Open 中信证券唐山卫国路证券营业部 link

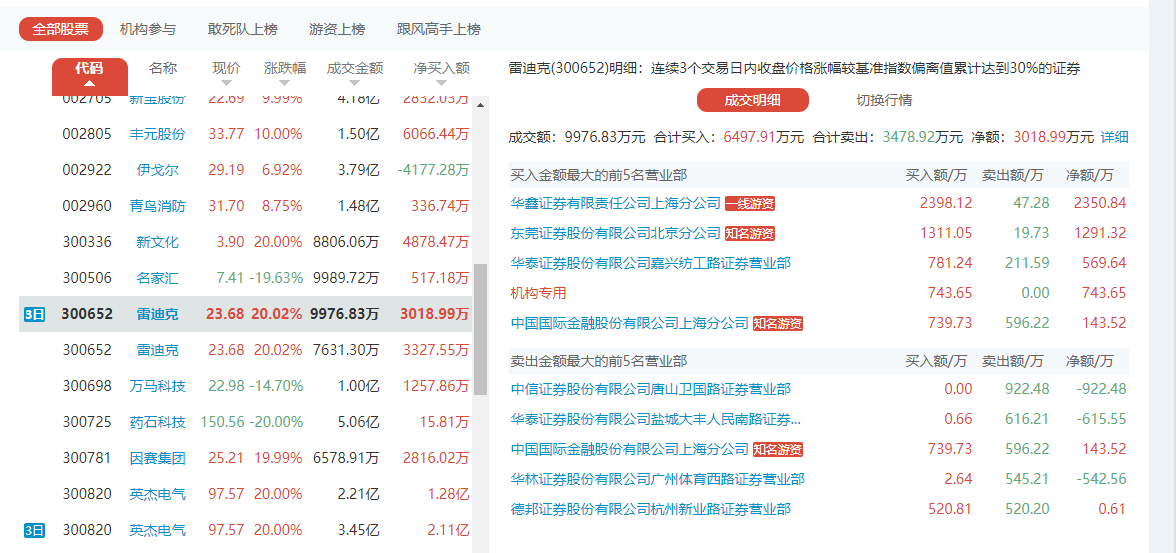(650, 389)
